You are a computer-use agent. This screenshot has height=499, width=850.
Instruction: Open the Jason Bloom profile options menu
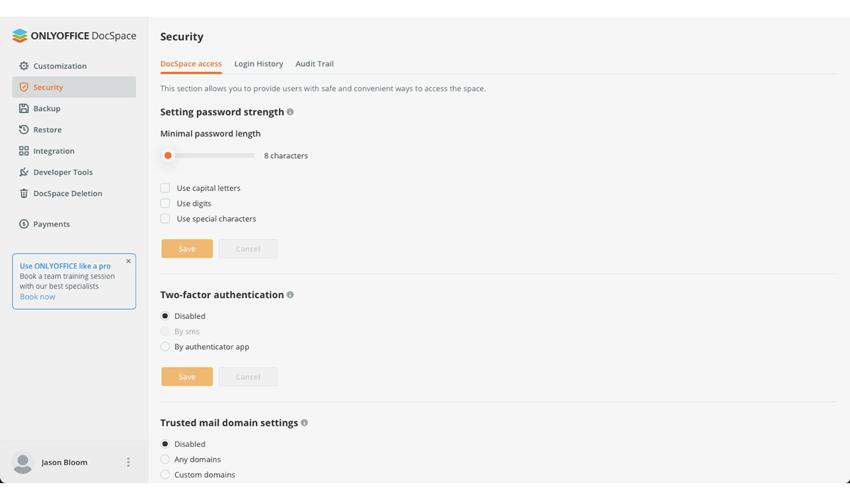(128, 462)
